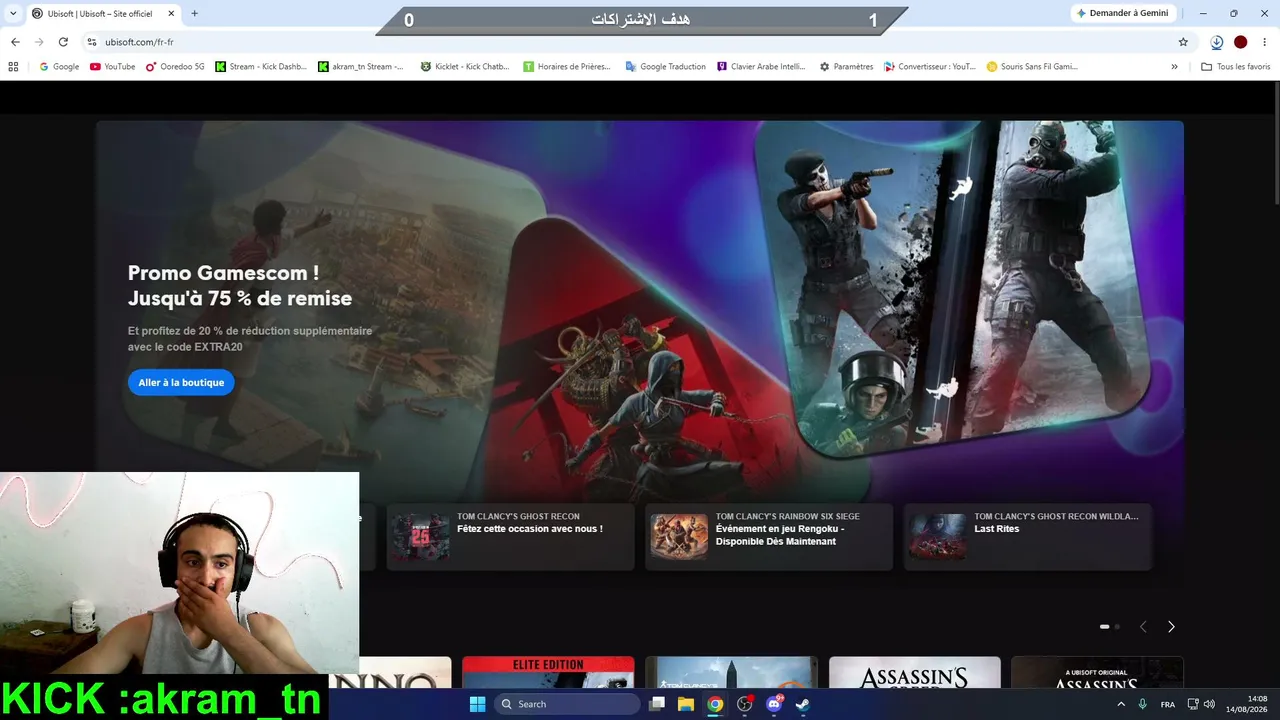Show the next carousel slide arrow
The image size is (1280, 720).
point(1171,627)
